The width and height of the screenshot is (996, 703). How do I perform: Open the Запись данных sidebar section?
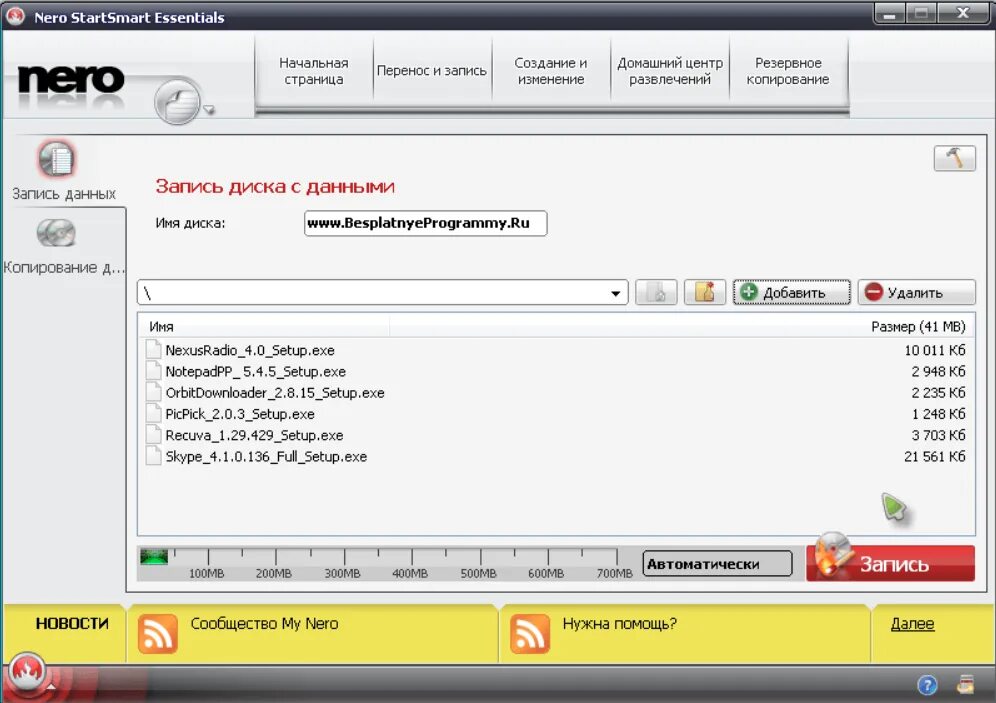click(63, 172)
